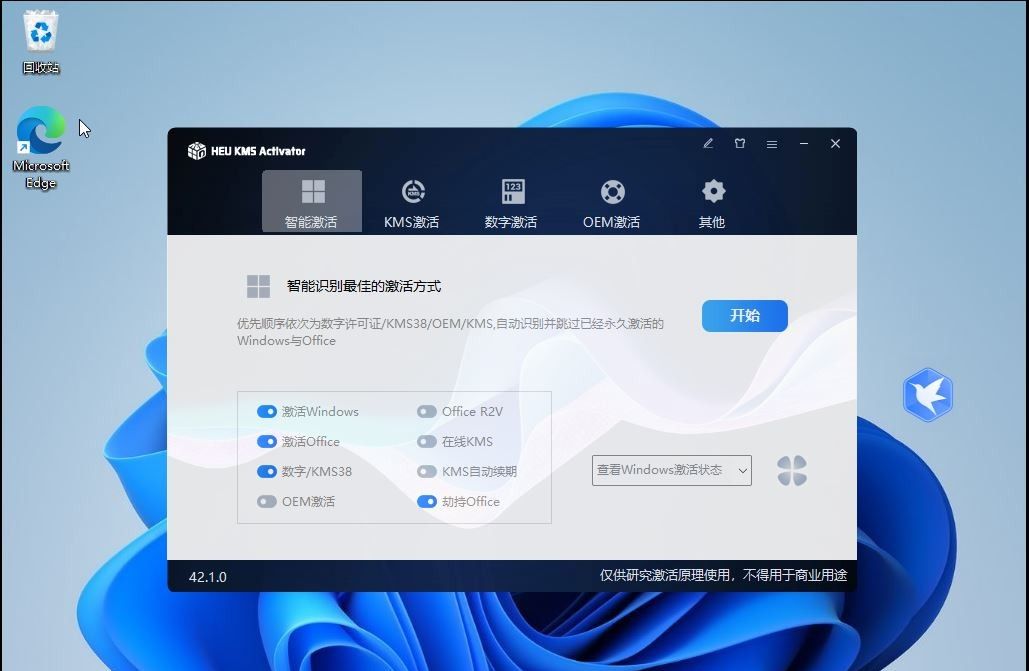Toggle the 激活Windows switch
This screenshot has width=1029, height=671.
coord(266,412)
